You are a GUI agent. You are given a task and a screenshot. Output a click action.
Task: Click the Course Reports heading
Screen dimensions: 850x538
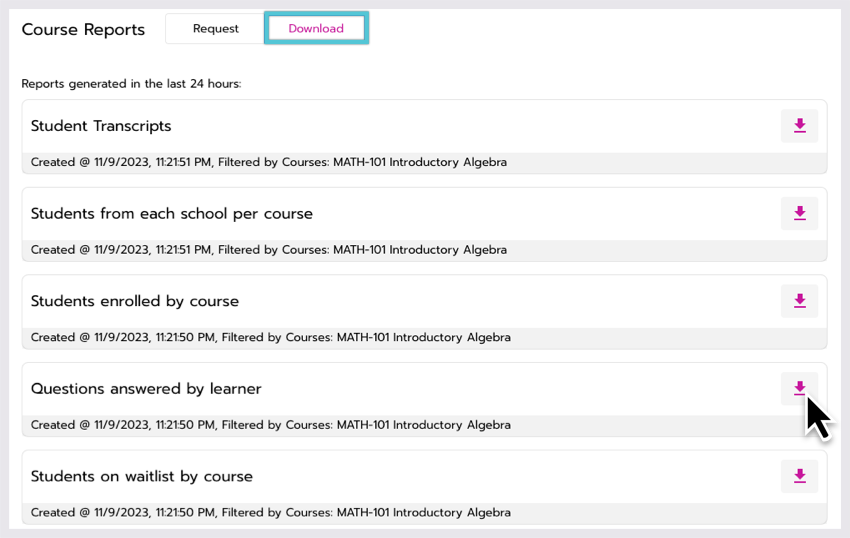[x=83, y=29]
